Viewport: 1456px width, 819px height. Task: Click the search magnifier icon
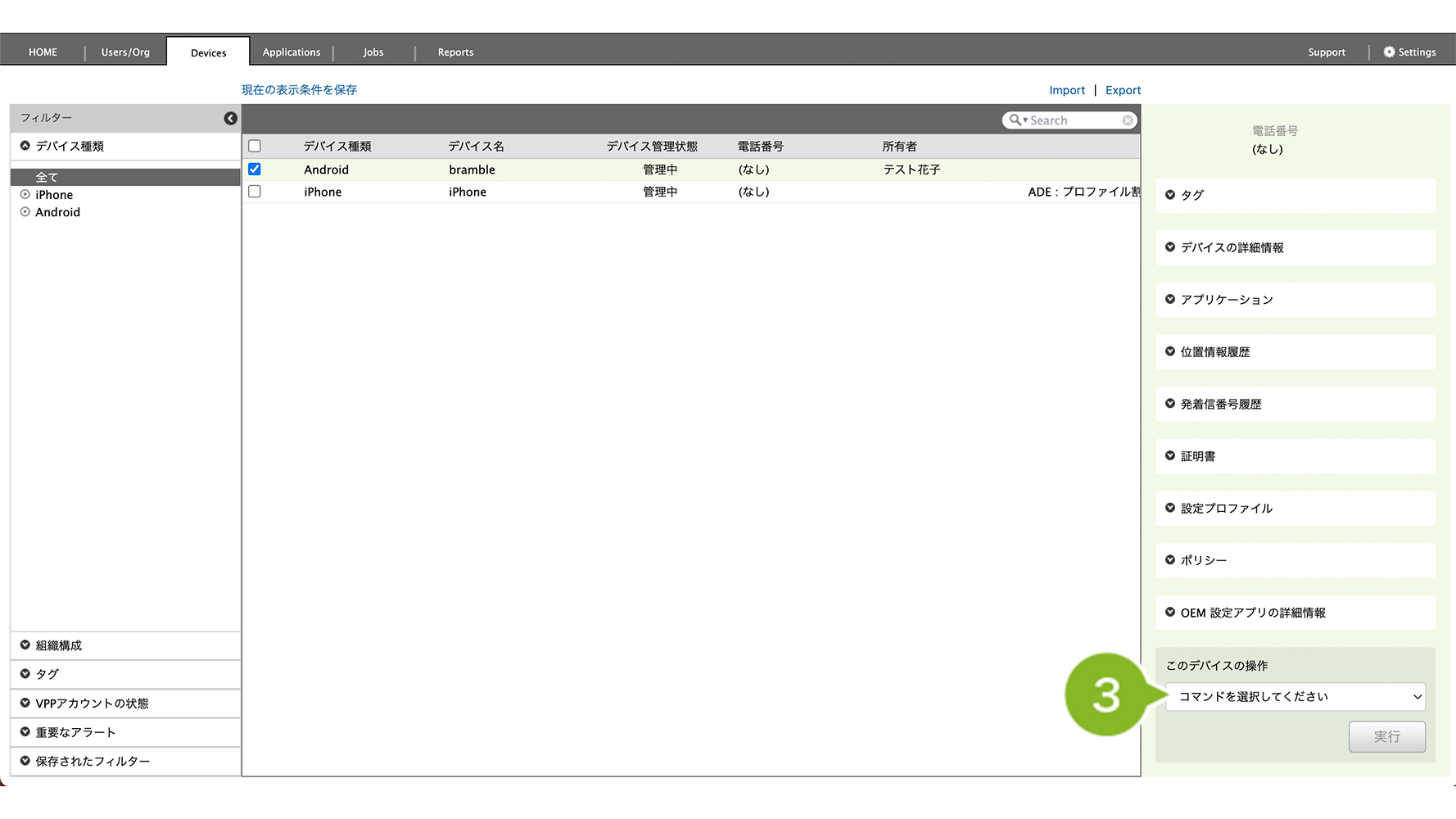(1015, 120)
